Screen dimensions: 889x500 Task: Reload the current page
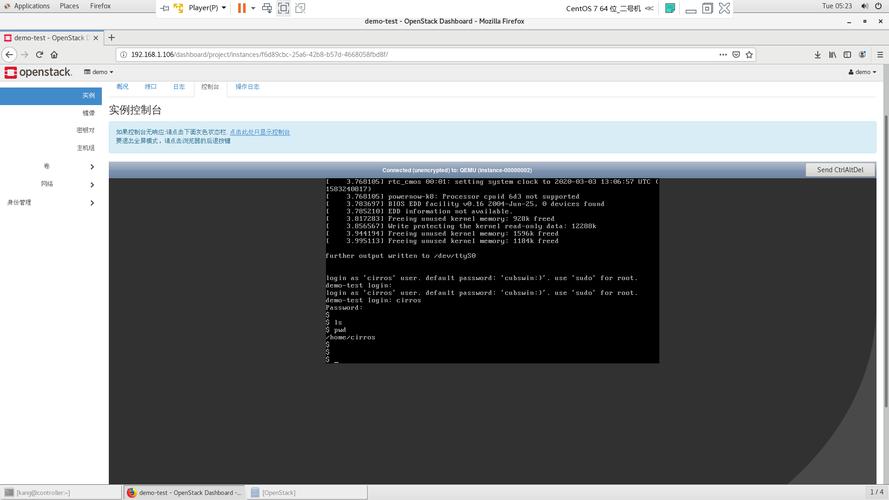(x=39, y=54)
